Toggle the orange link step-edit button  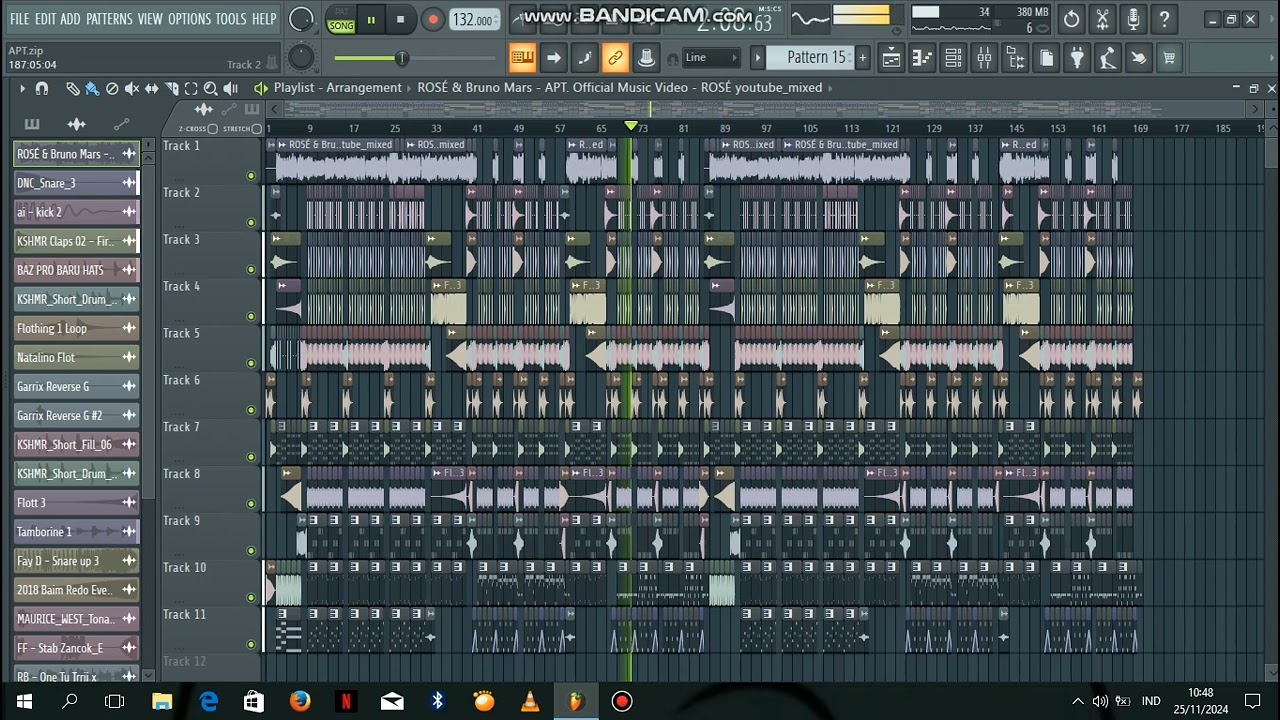click(x=615, y=58)
